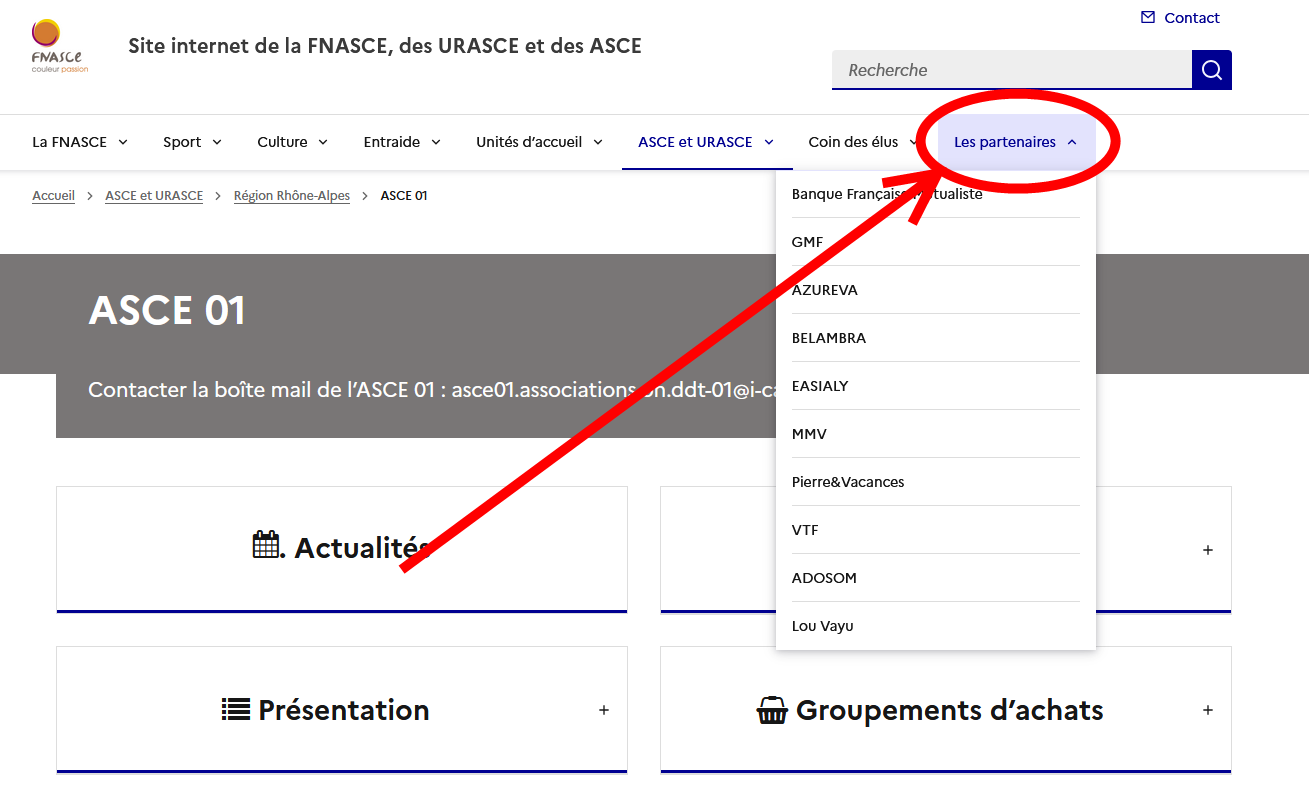Expand the Présentation accordion section
The width and height of the screenshot is (1309, 787).
pos(342,710)
